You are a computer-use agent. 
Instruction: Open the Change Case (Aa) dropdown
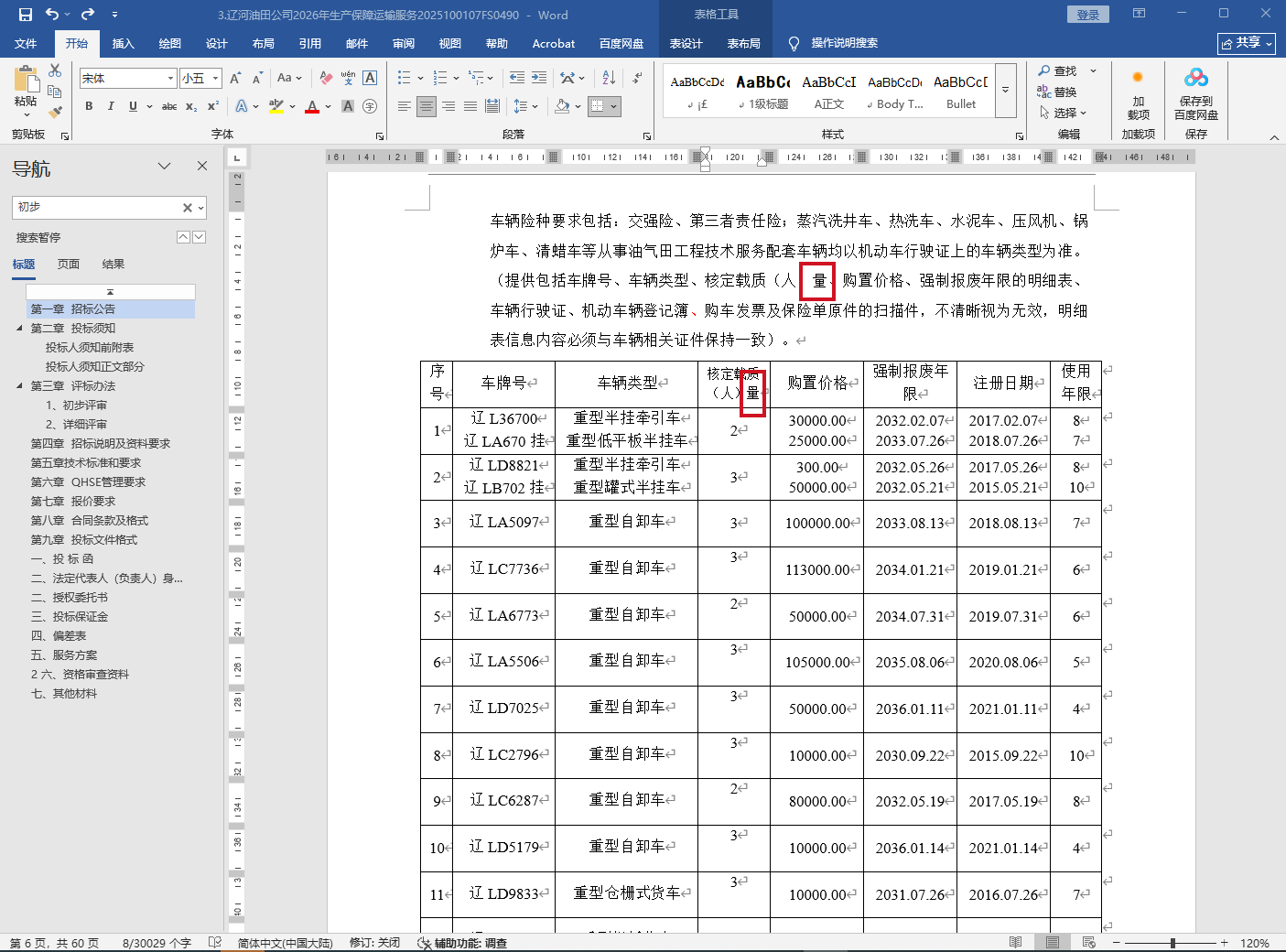[289, 79]
